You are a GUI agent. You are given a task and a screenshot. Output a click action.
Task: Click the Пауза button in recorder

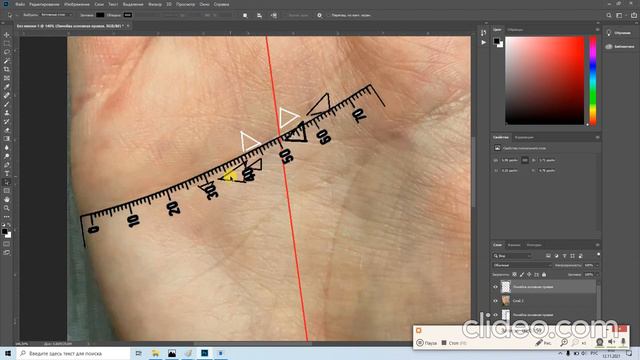coord(427,343)
